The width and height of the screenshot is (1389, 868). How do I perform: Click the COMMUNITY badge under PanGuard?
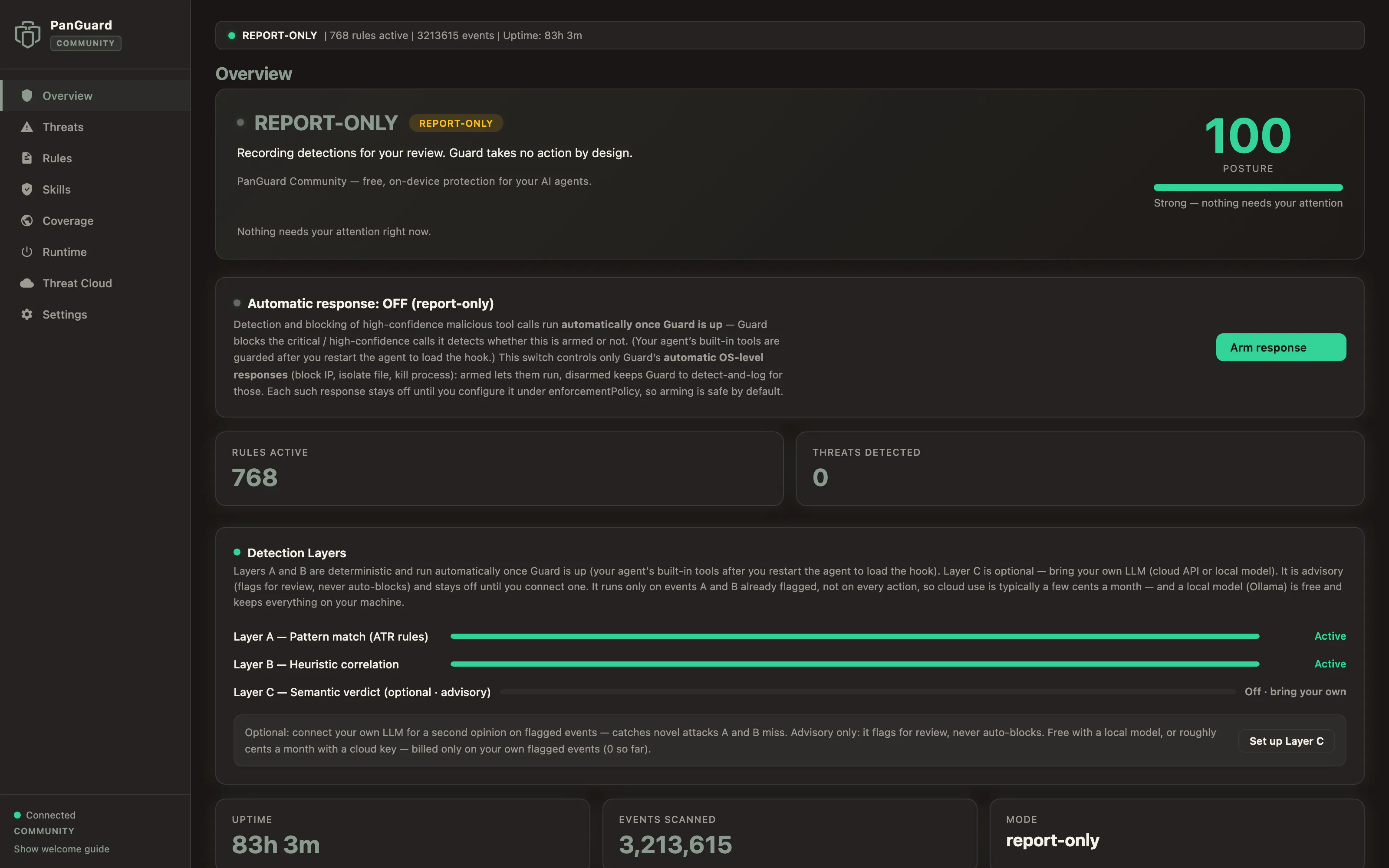[x=86, y=44]
